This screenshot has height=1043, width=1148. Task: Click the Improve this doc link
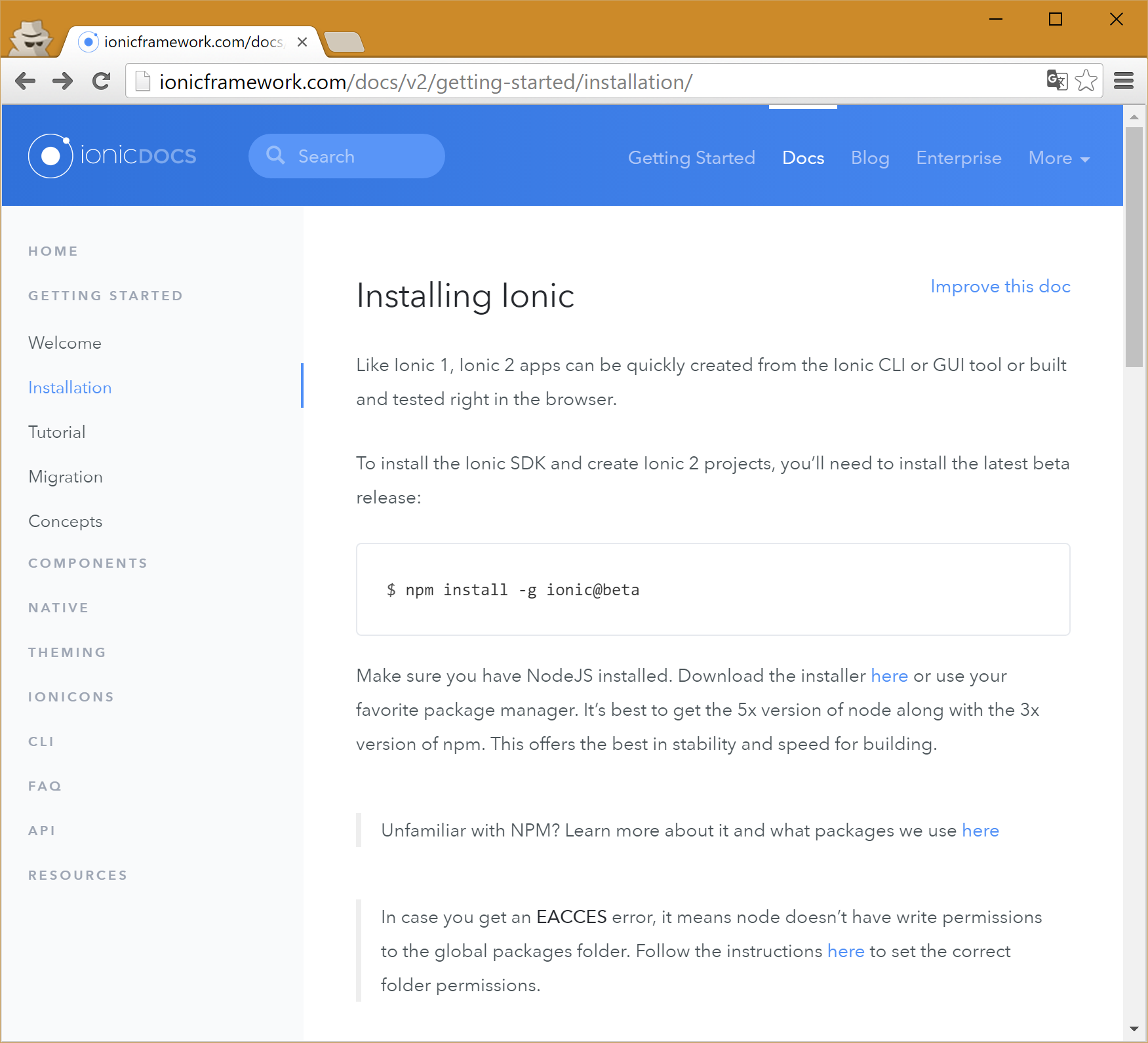click(1000, 286)
